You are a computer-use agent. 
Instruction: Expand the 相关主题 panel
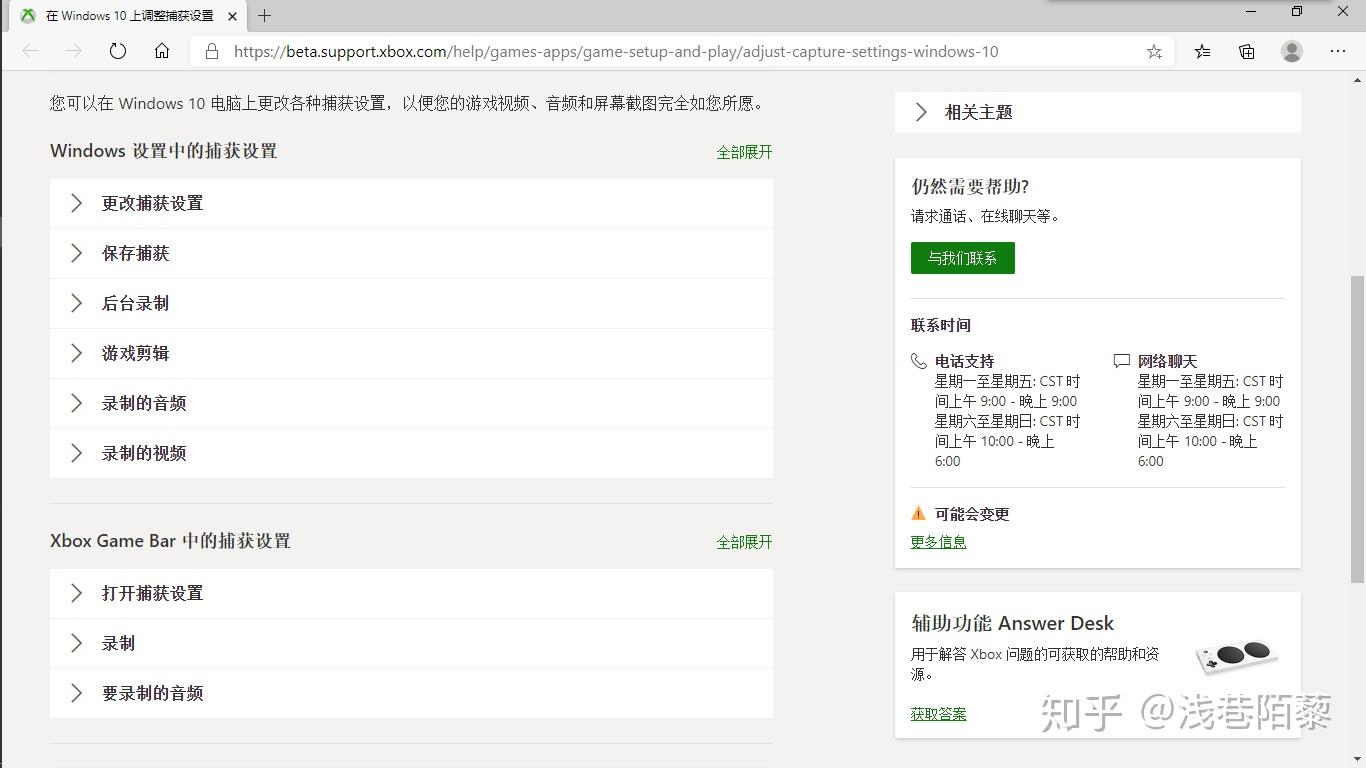pos(1097,112)
